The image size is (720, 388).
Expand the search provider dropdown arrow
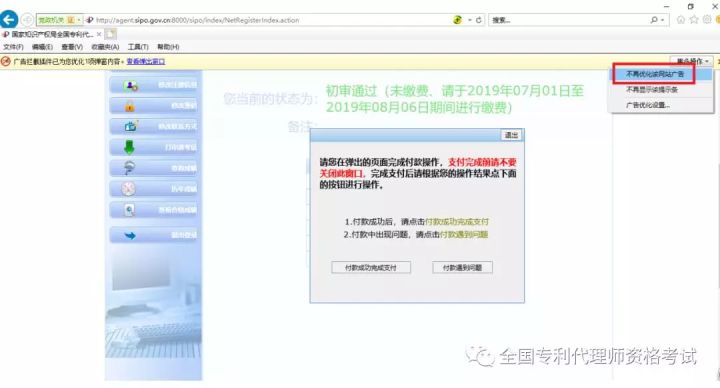tap(663, 20)
